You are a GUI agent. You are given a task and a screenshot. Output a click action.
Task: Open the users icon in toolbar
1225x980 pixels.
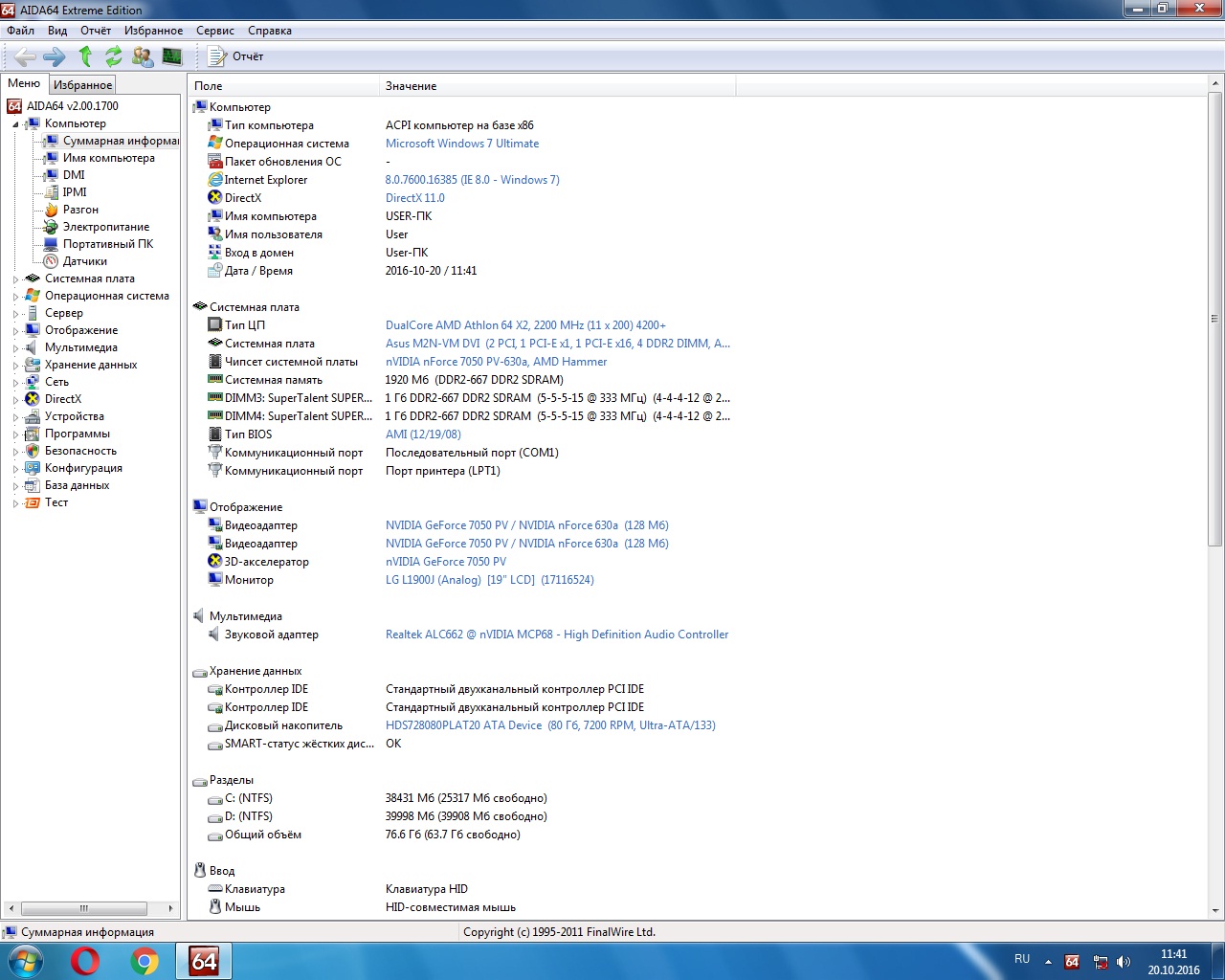(x=143, y=56)
